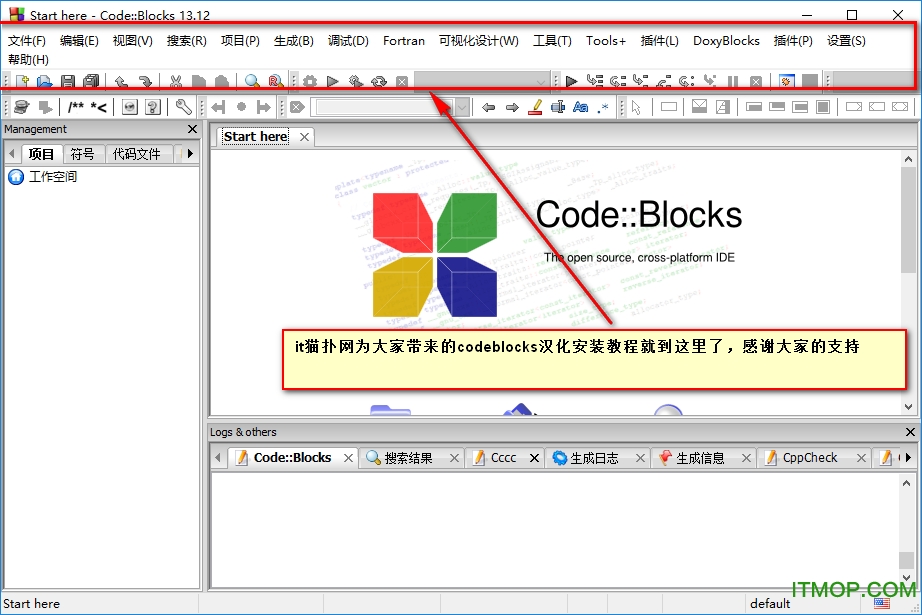Rebuild the project using the rebuild toolbar icon

pos(380,81)
